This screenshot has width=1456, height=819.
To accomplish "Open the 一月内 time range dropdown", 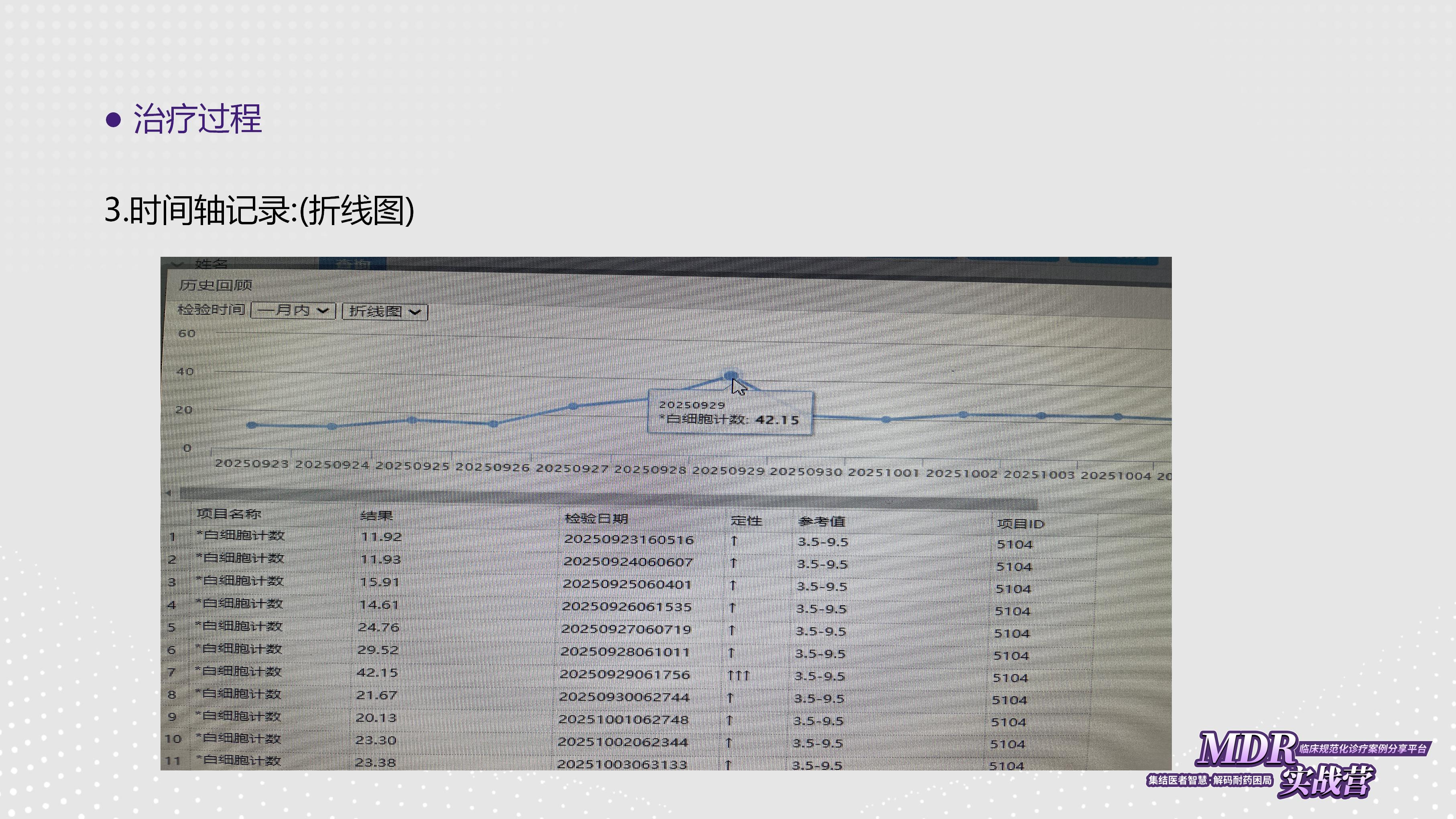I will 293,311.
